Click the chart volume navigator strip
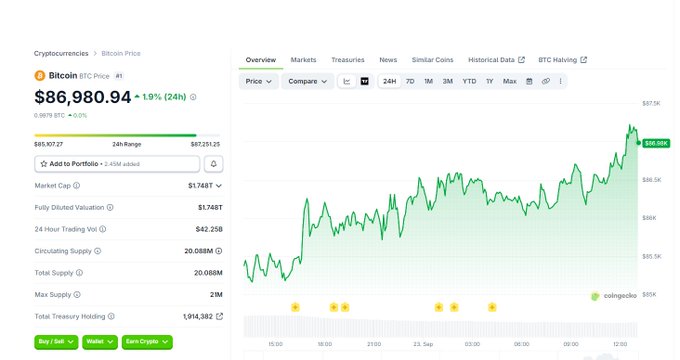This screenshot has width=680, height=360. (441, 327)
